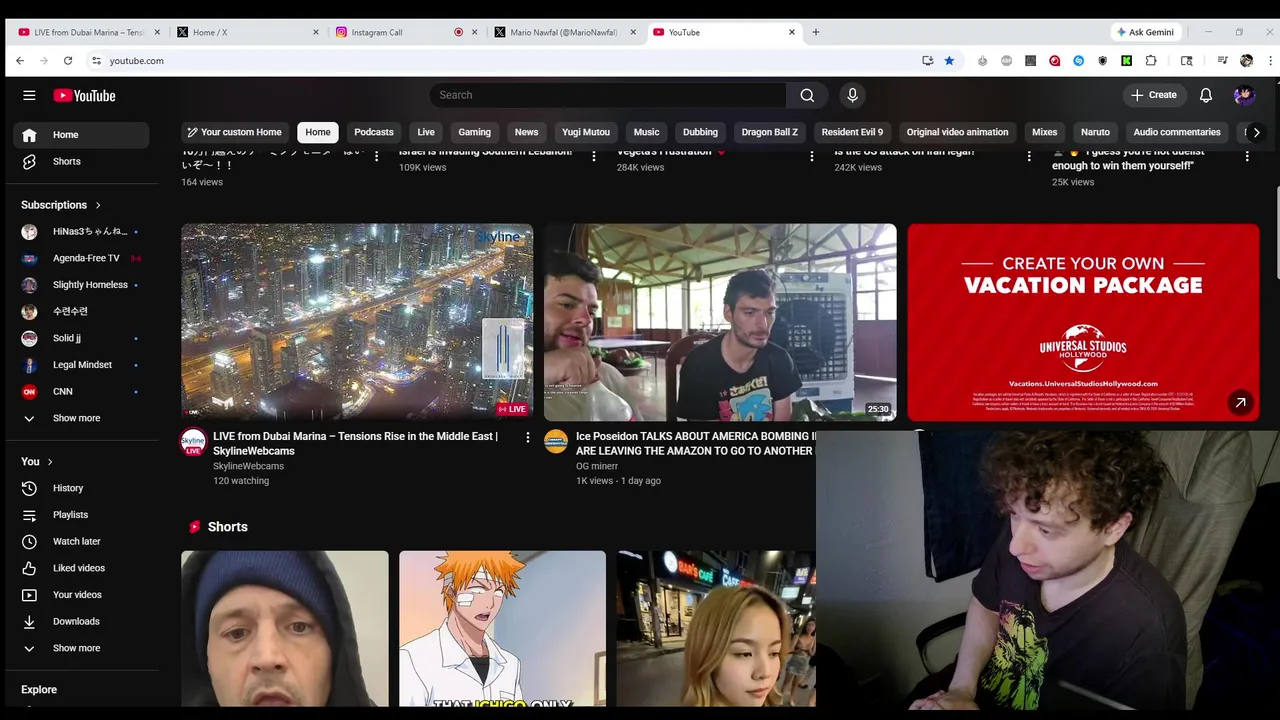This screenshot has width=1280, height=720.
Task: Play the Ice Poseidon video thumbnail
Action: [720, 322]
